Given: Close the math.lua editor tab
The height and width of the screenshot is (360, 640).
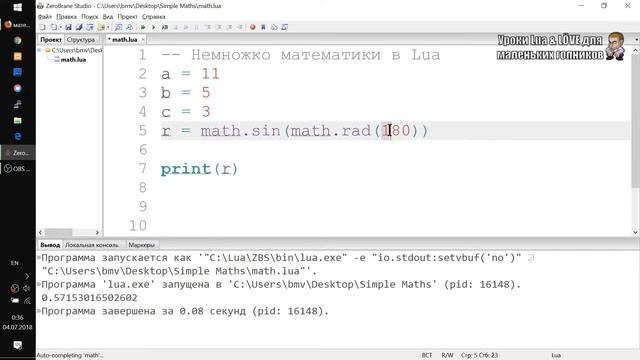Looking at the screenshot, I should coord(143,40).
